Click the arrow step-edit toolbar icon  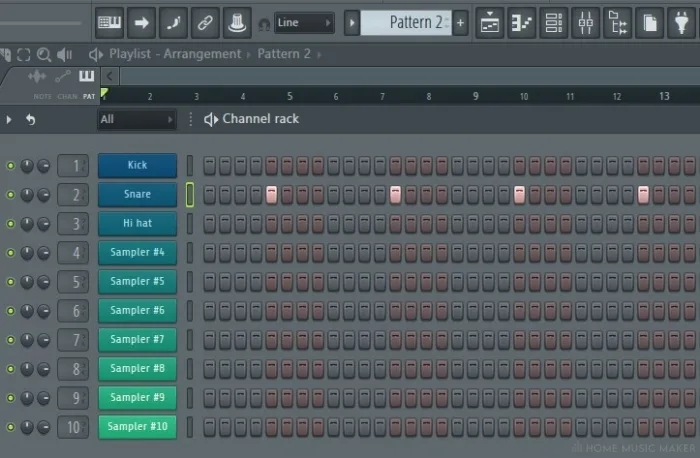tap(142, 22)
